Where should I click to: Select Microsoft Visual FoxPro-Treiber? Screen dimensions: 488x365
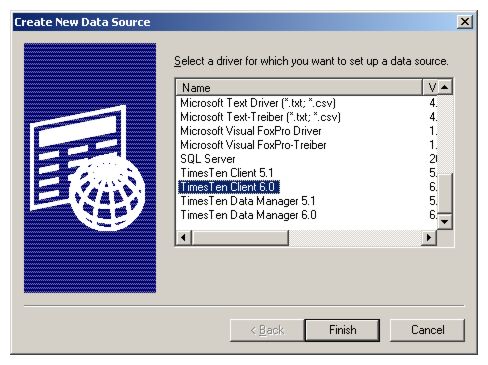pos(253,145)
